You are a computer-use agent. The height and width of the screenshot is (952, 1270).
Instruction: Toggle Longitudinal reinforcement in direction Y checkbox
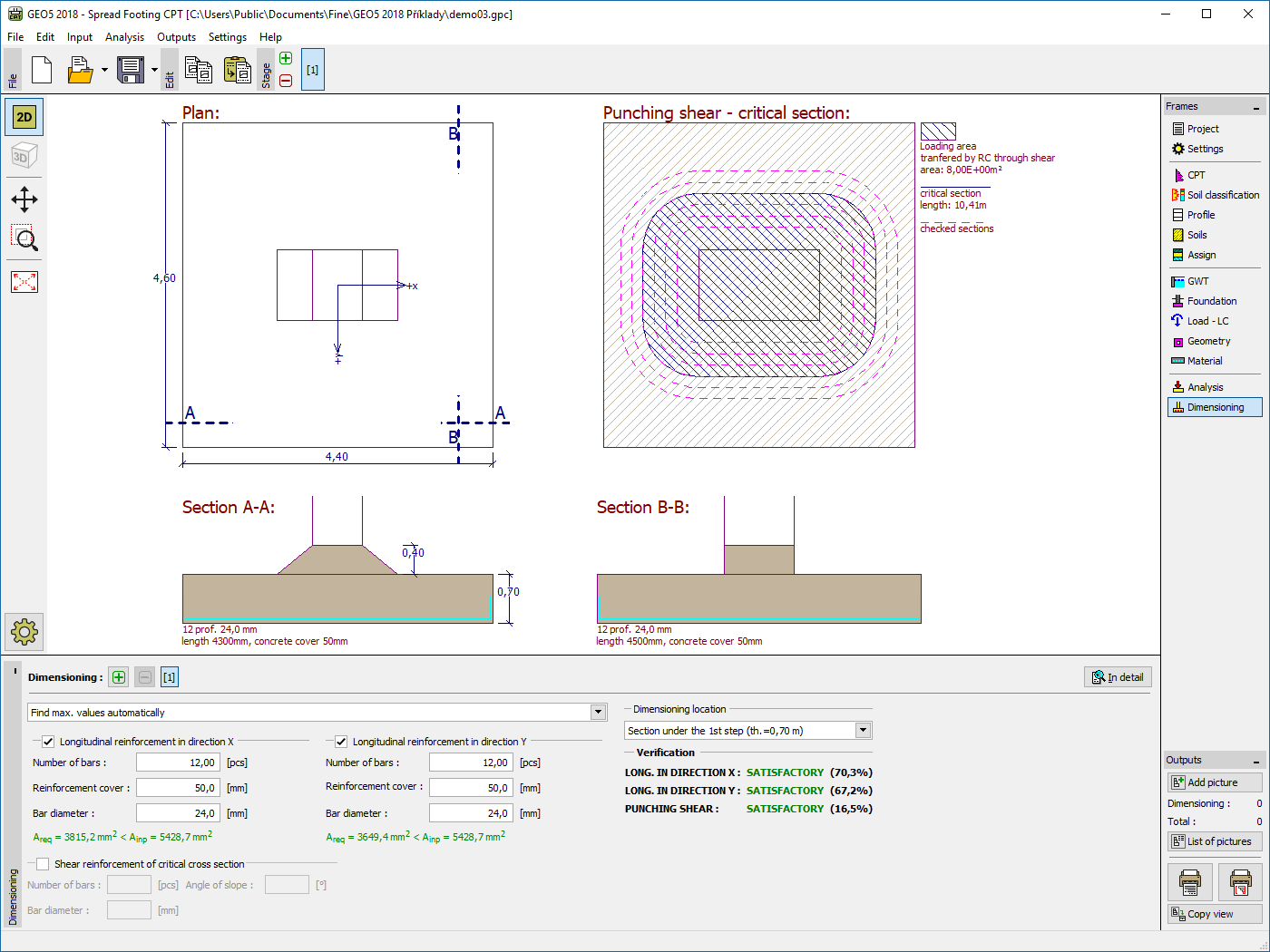point(341,742)
